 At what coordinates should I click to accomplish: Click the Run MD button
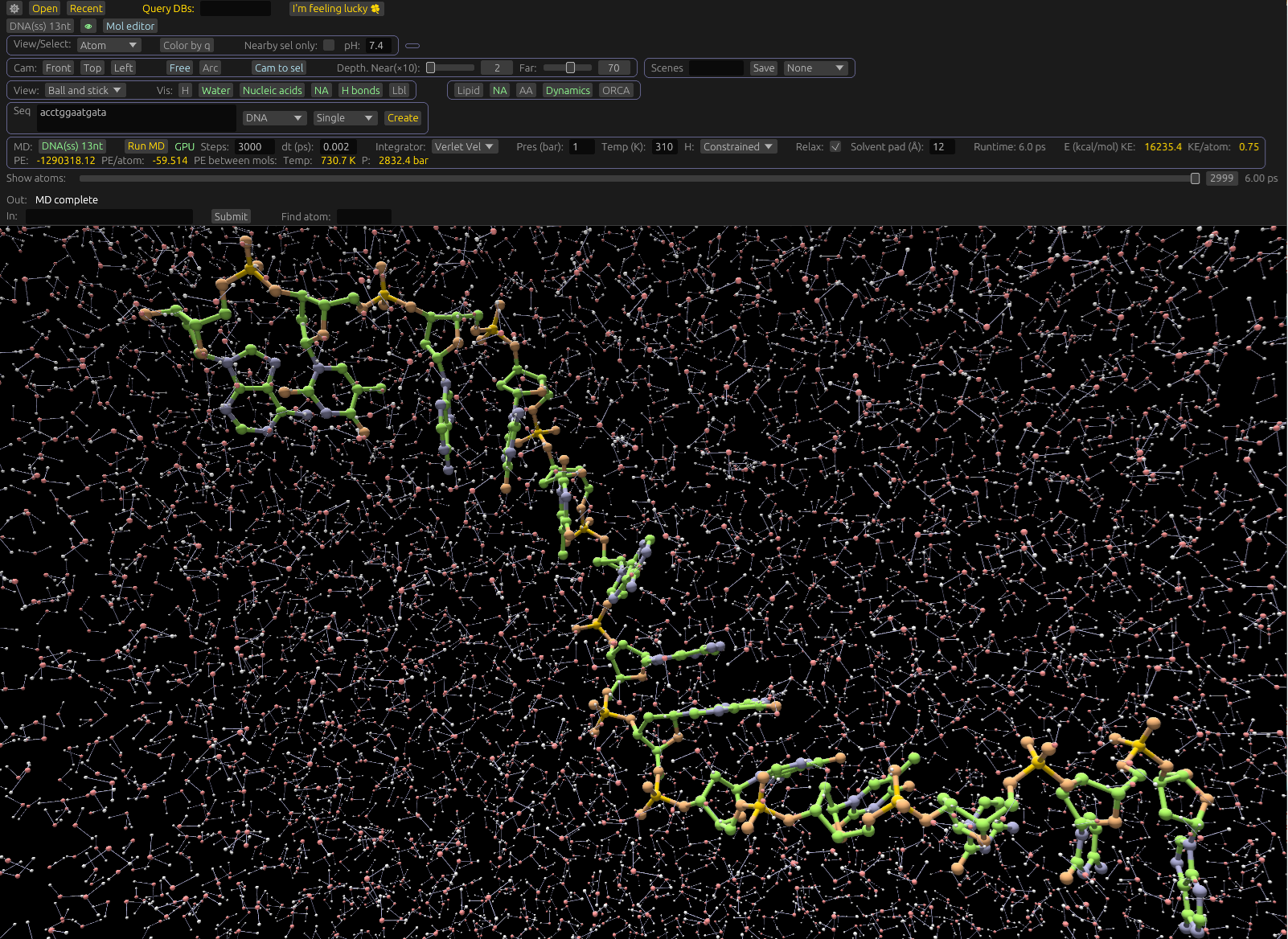coord(146,146)
